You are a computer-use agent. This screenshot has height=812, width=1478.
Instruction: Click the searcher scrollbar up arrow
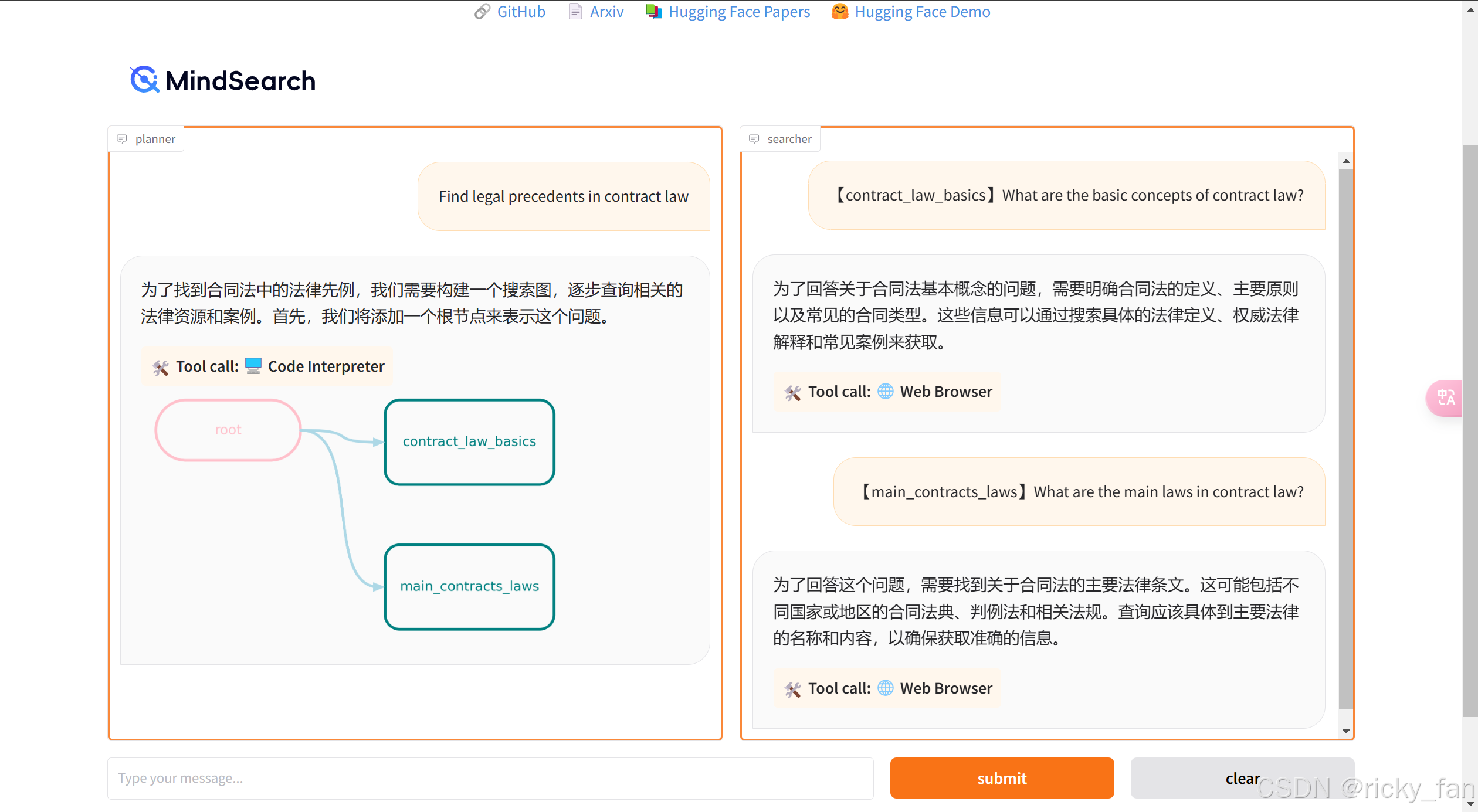tap(1346, 161)
